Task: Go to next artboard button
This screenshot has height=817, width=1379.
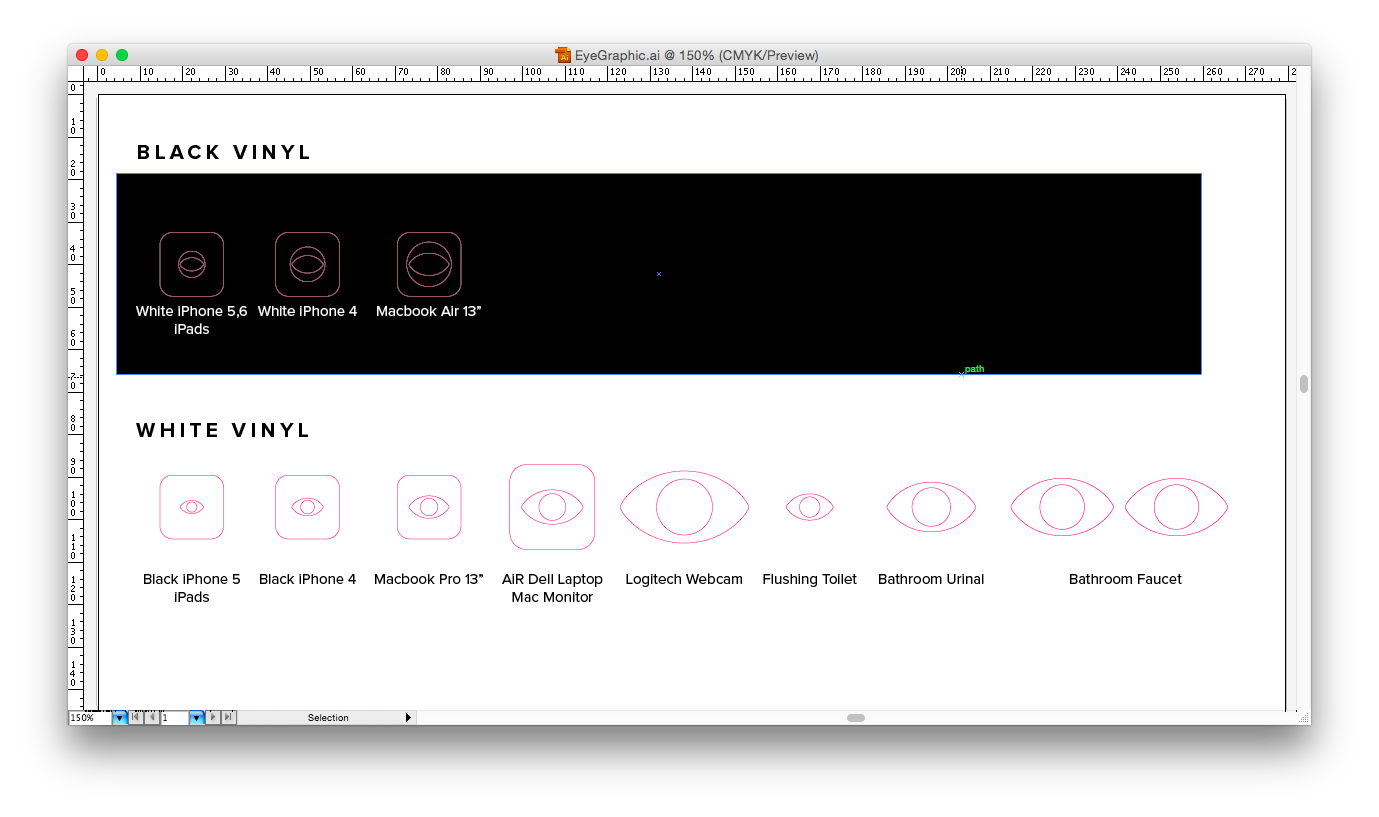Action: point(213,718)
